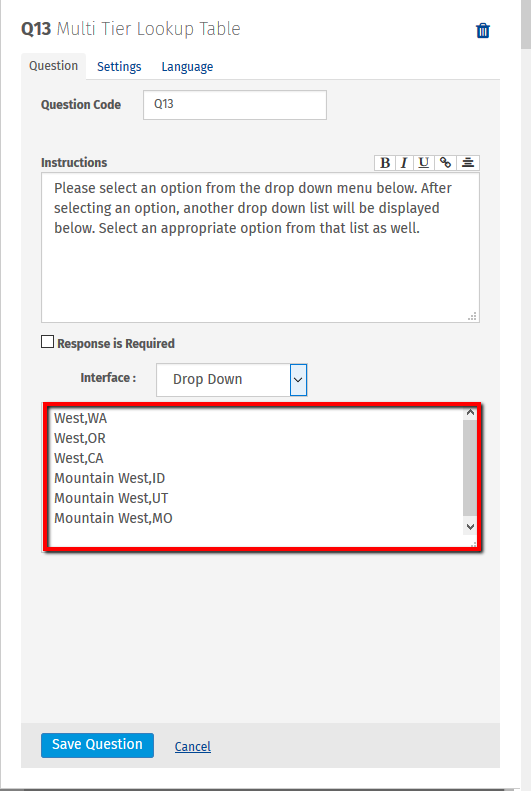This screenshot has width=531, height=791.
Task: Click inside the Question Code field
Action: click(235, 105)
